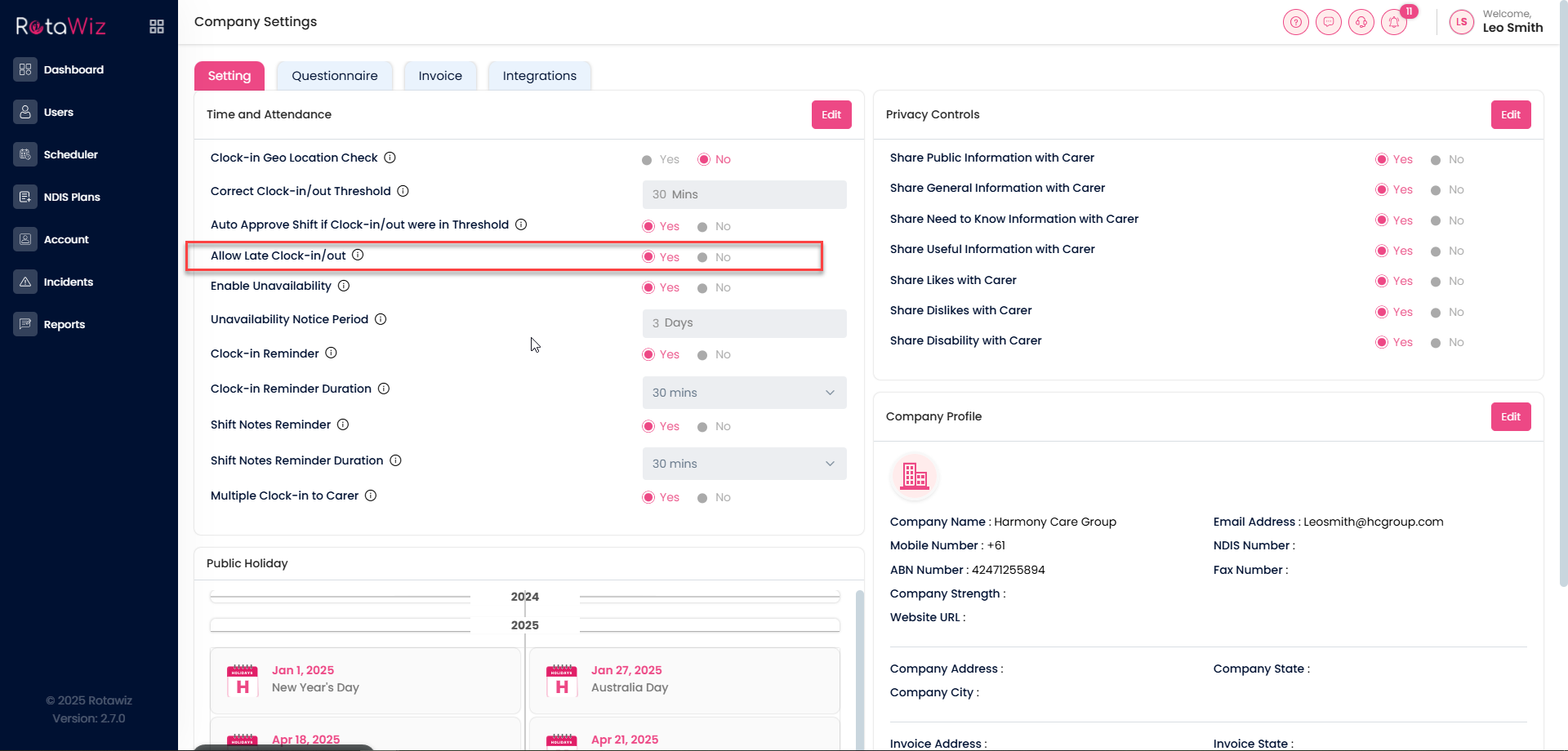1568x751 pixels.
Task: Expand the Clock-in Reminder Duration dropdown
Action: (744, 393)
